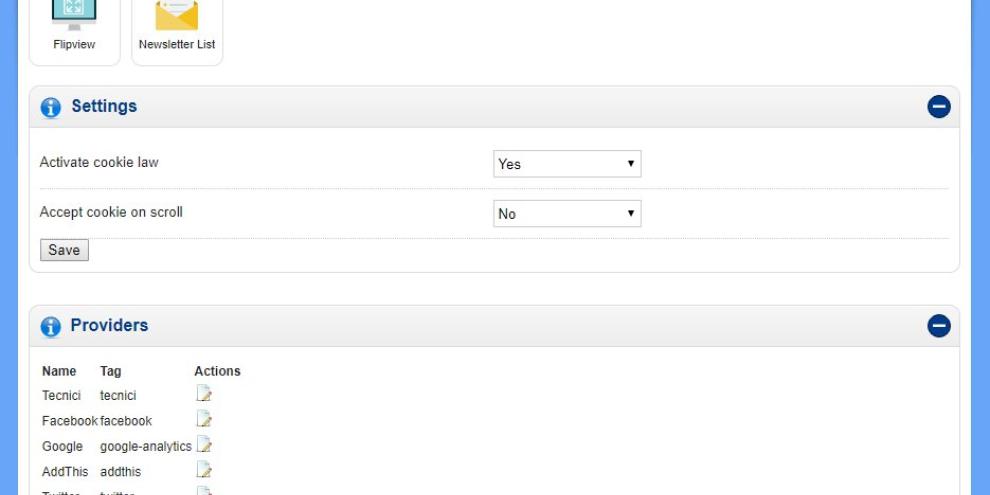990x495 pixels.
Task: Edit the Facebook provider
Action: coord(204,420)
